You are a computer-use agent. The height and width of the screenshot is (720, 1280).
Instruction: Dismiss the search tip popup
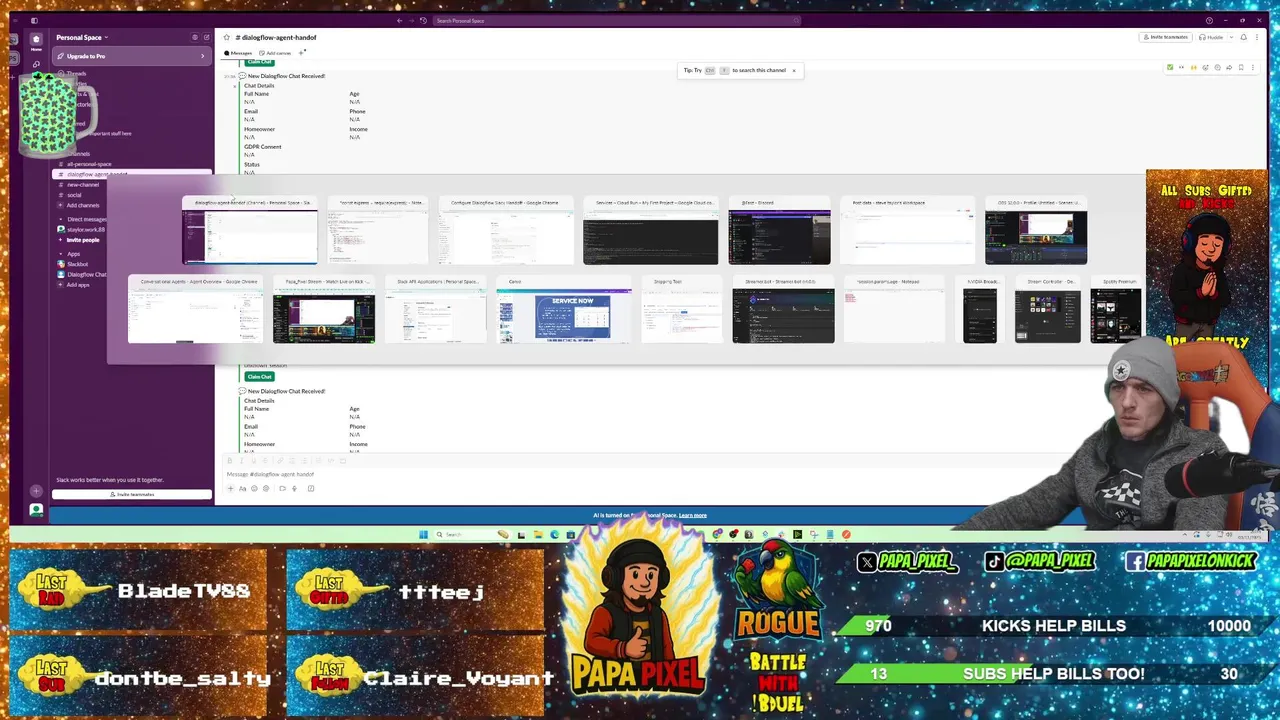(x=794, y=70)
